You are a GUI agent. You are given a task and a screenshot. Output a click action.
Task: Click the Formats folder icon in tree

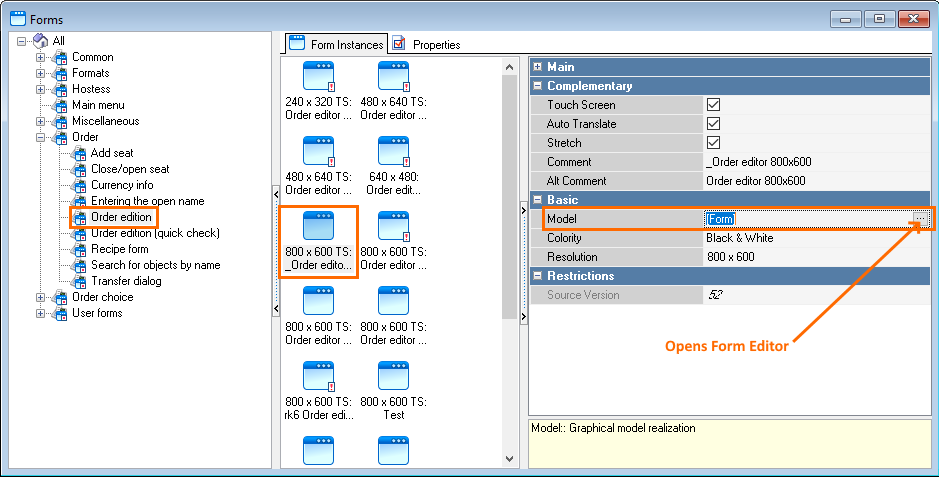coord(59,74)
